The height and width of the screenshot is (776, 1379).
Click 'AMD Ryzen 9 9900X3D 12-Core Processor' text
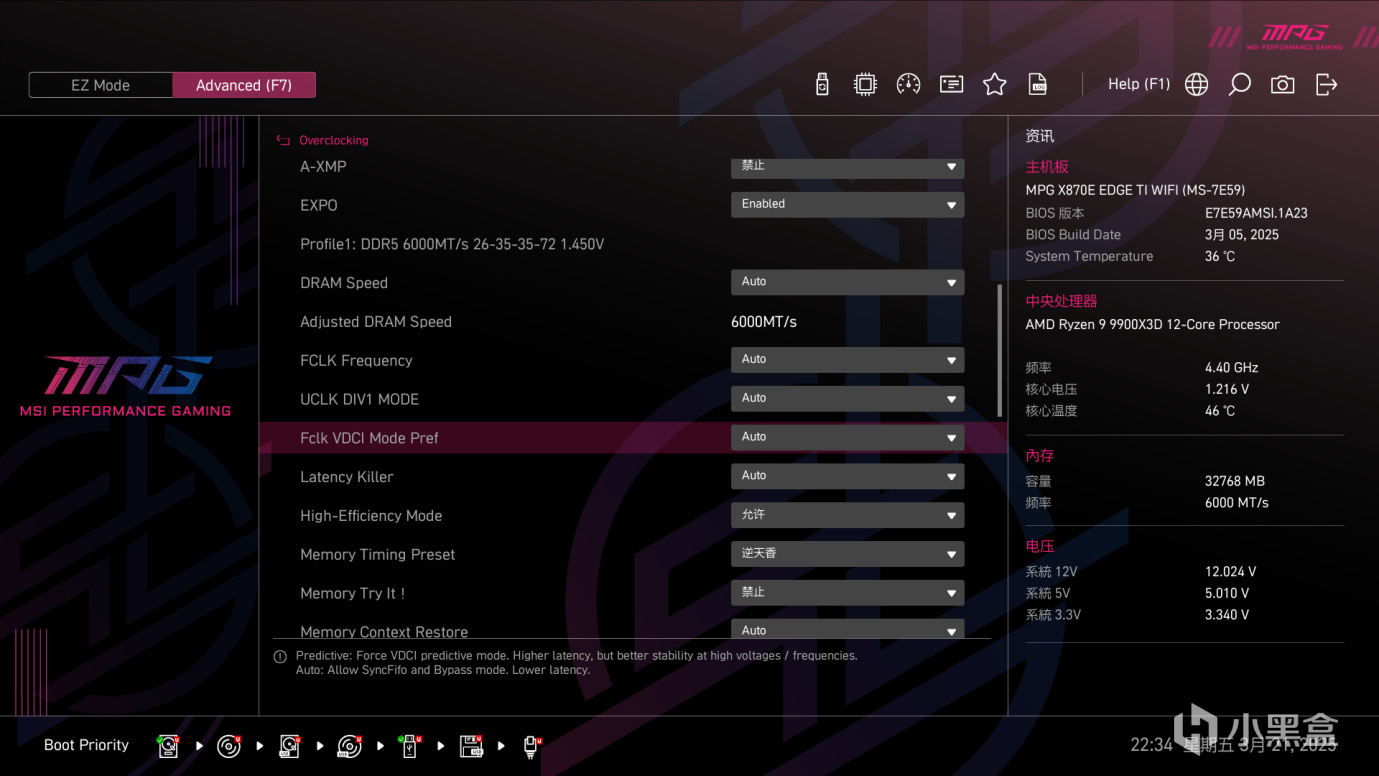1152,324
